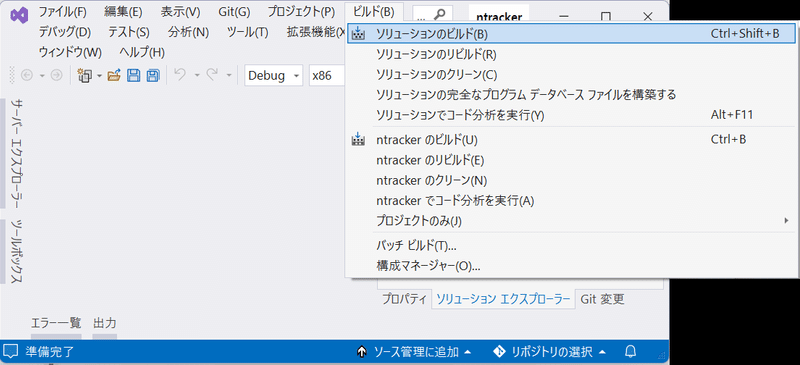Screen dimensions: 800x365
Task: Select build full program database file entry
Action: click(571, 94)
